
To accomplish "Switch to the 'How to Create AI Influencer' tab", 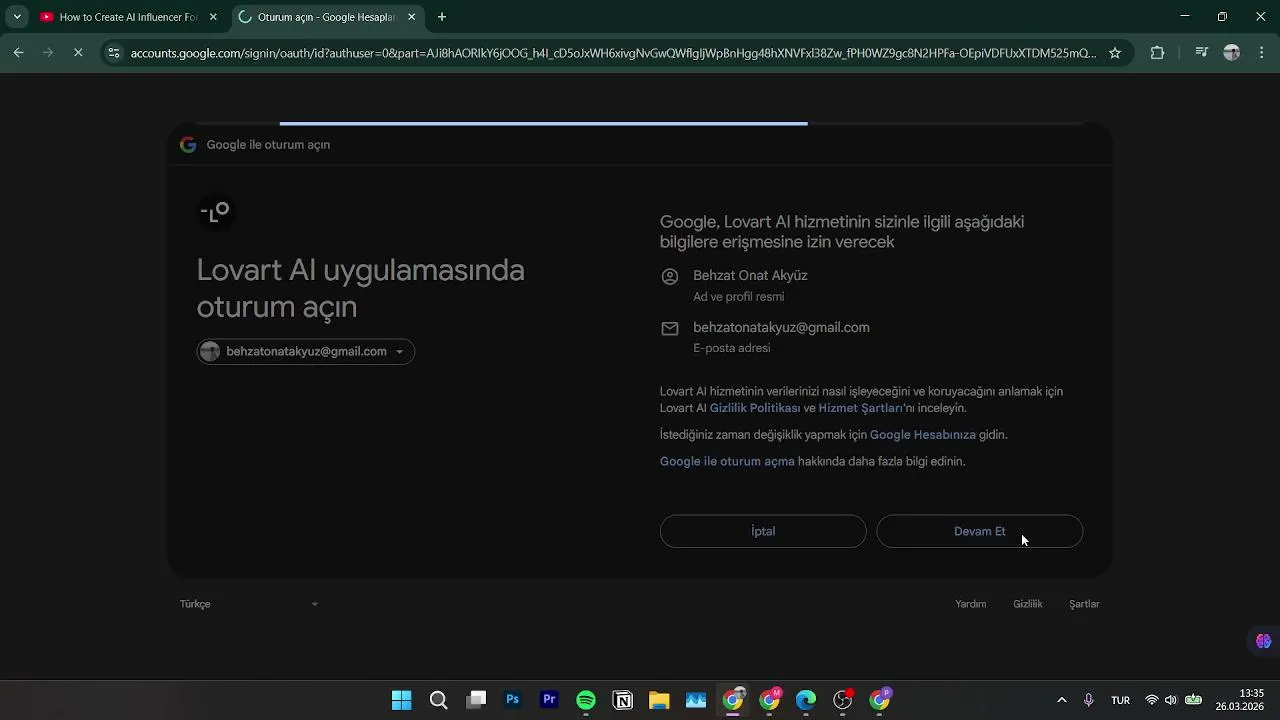I will click(x=128, y=17).
